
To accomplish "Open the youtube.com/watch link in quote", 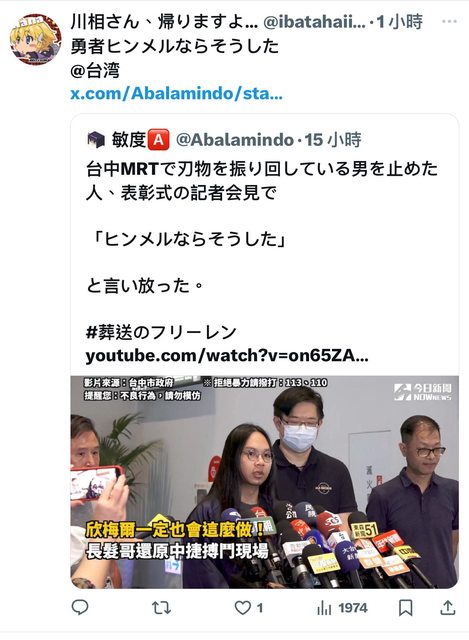I will [227, 356].
